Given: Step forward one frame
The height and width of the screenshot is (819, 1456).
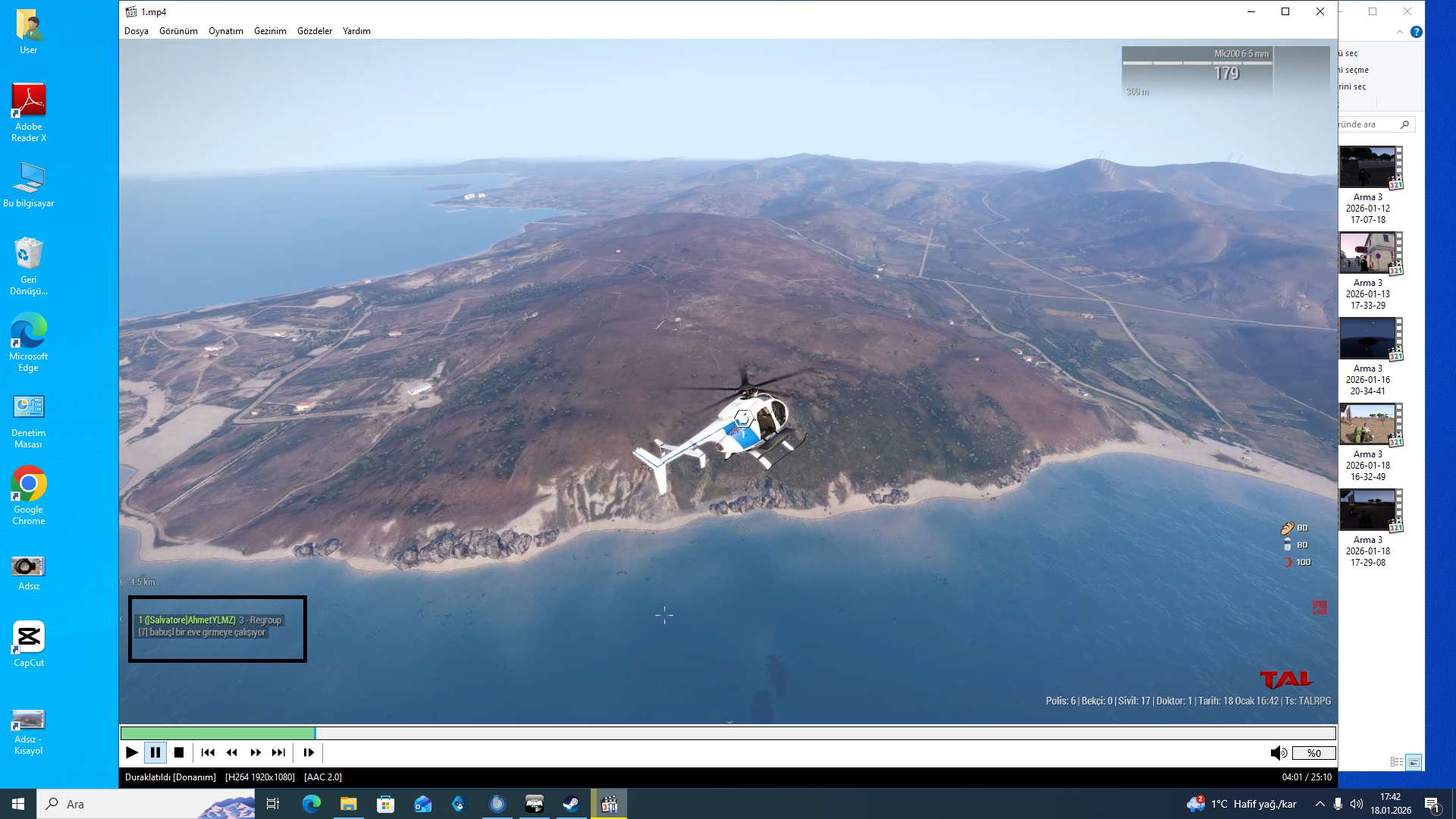Looking at the screenshot, I should [309, 752].
